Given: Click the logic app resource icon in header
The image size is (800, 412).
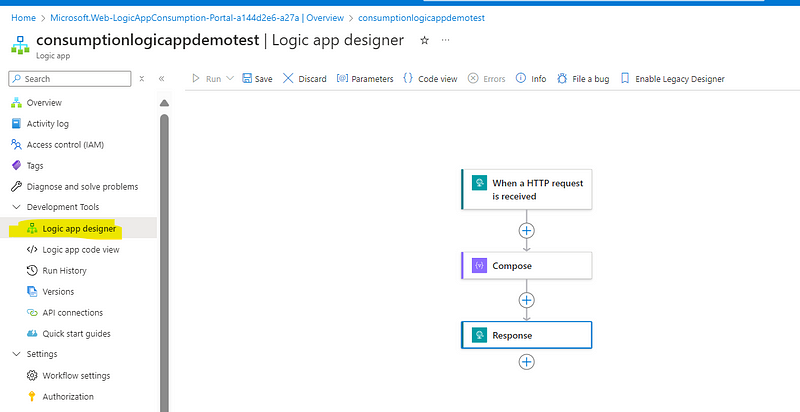Looking at the screenshot, I should 20,44.
